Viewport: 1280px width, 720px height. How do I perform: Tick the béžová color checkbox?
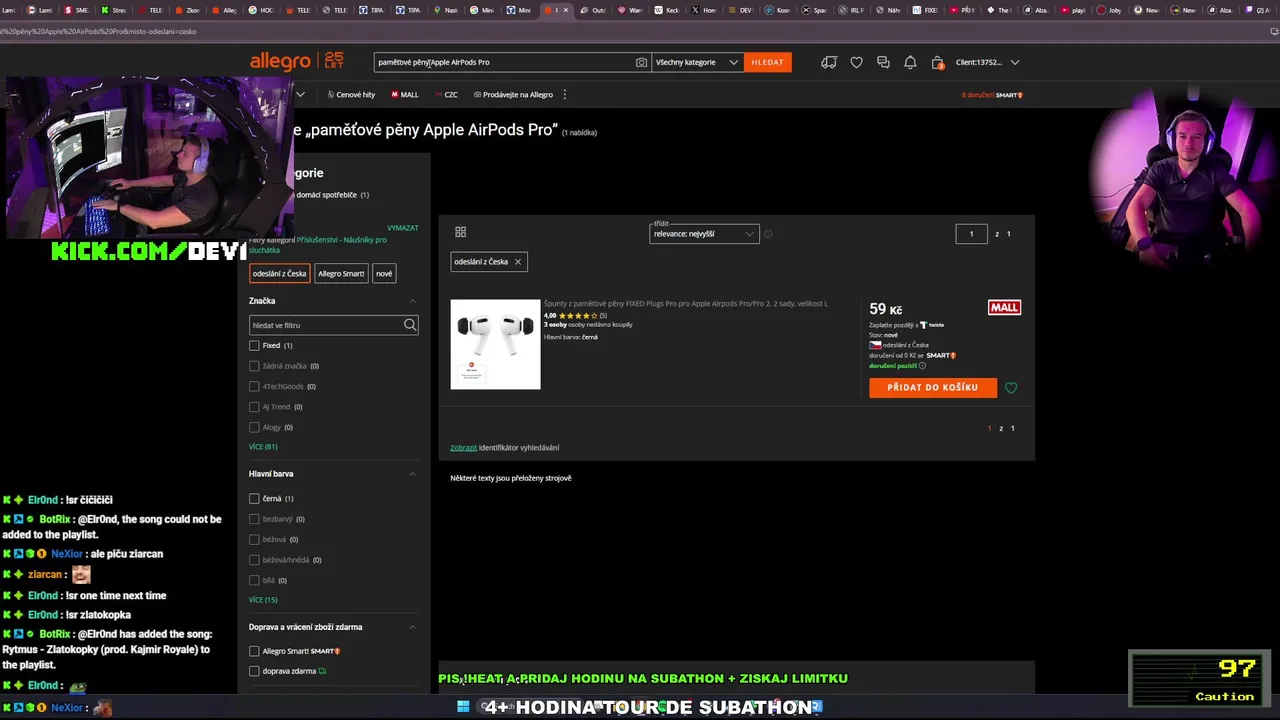(x=254, y=540)
